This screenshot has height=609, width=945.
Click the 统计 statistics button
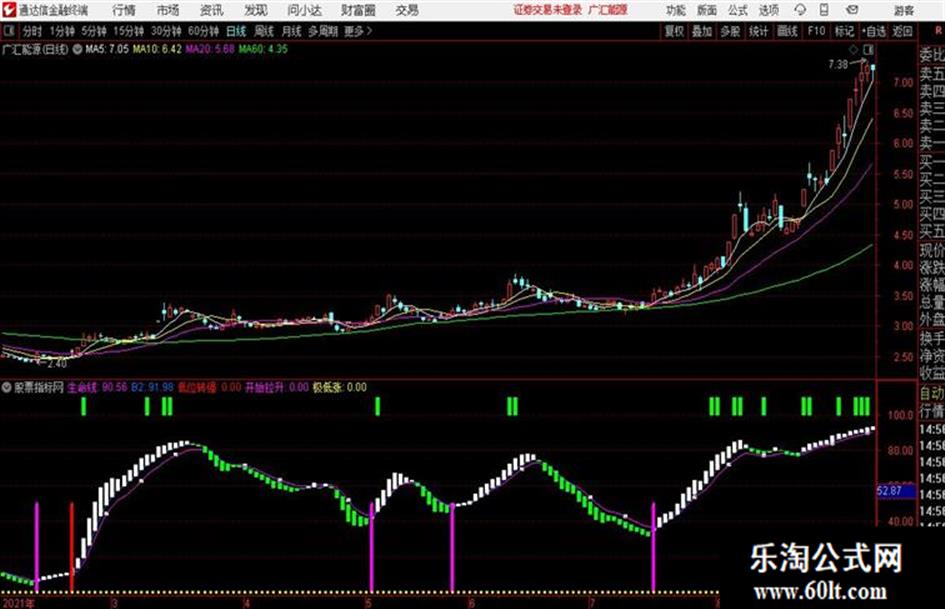pos(759,31)
